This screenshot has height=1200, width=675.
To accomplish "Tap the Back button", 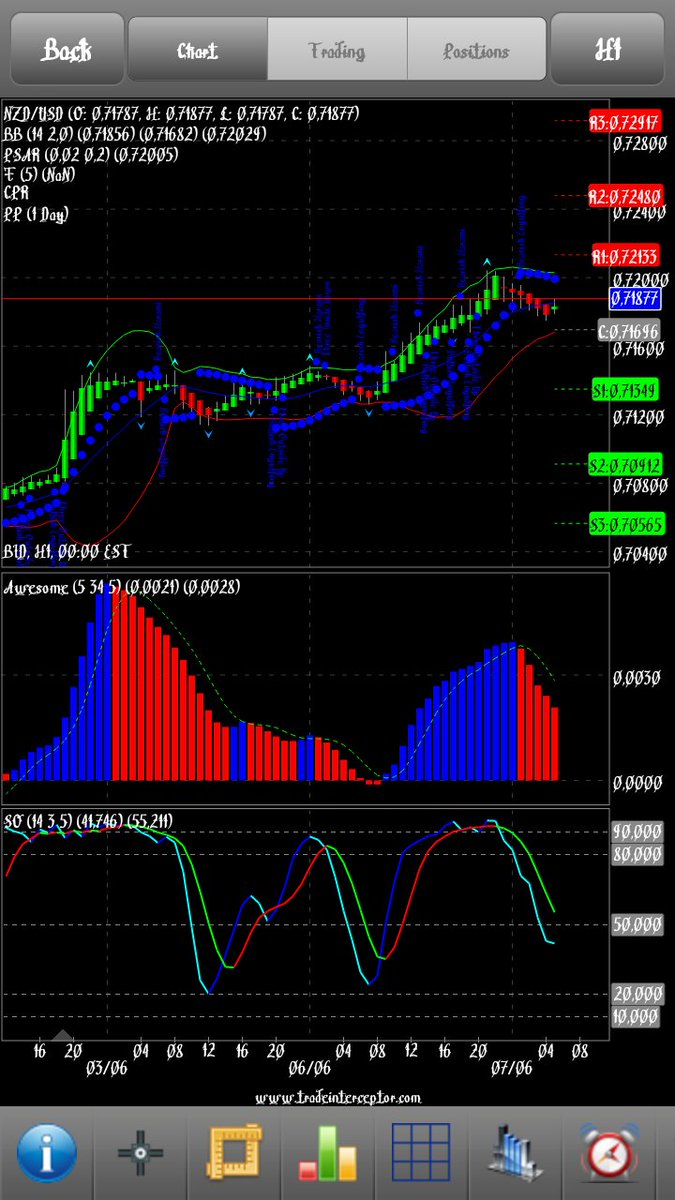I will pos(66,49).
